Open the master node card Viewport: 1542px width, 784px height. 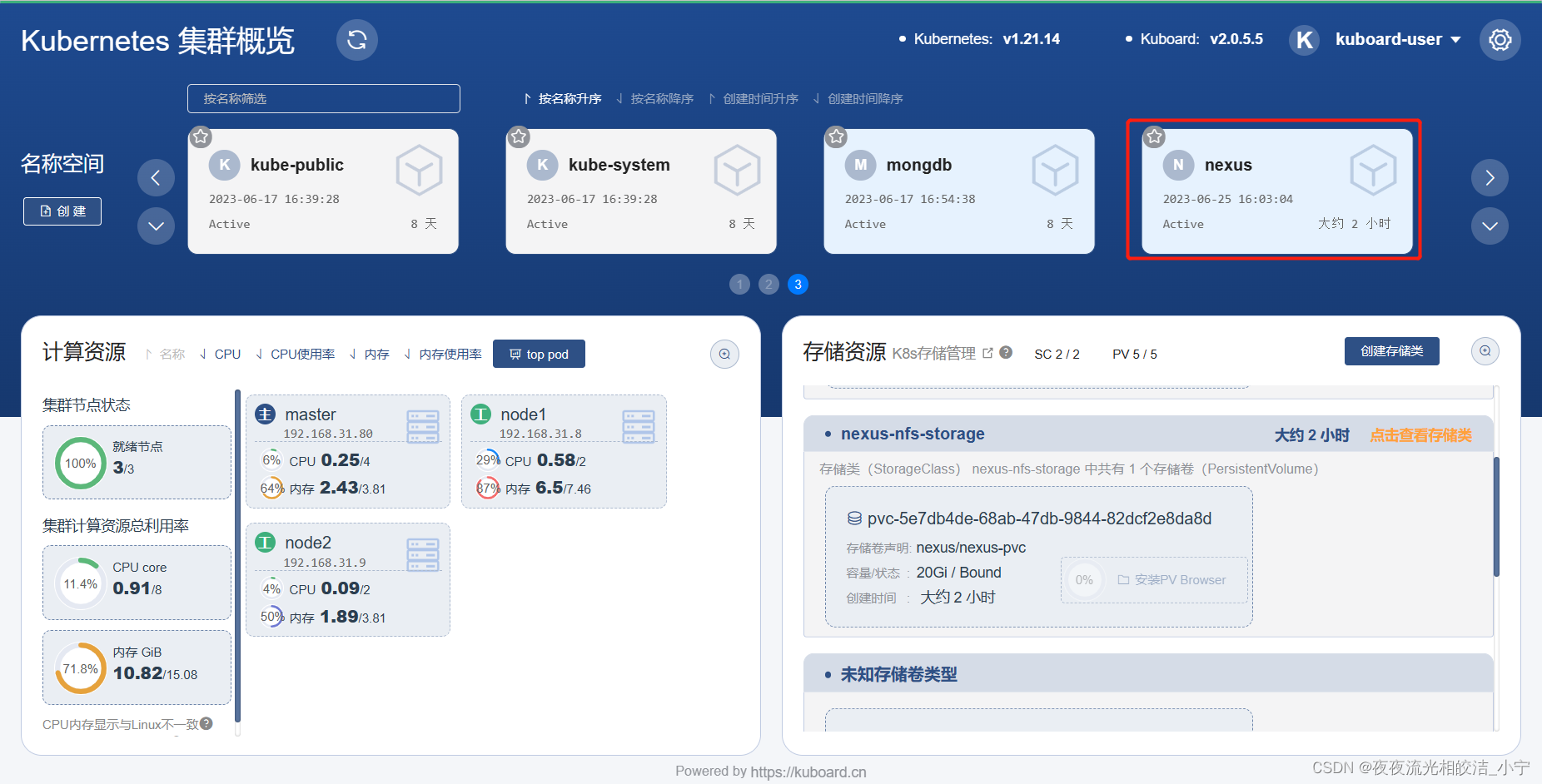point(348,451)
